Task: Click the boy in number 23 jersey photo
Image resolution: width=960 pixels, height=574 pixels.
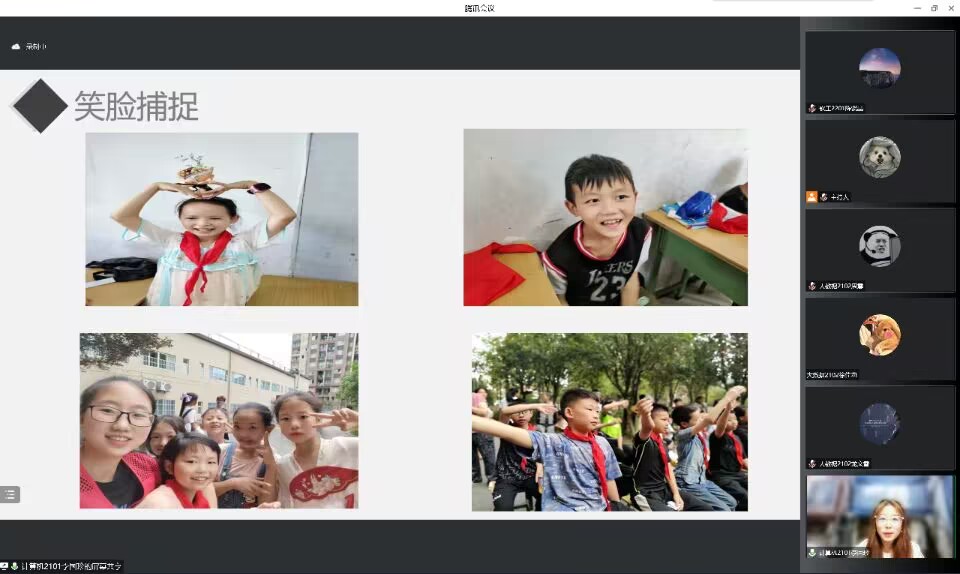Action: [605, 217]
